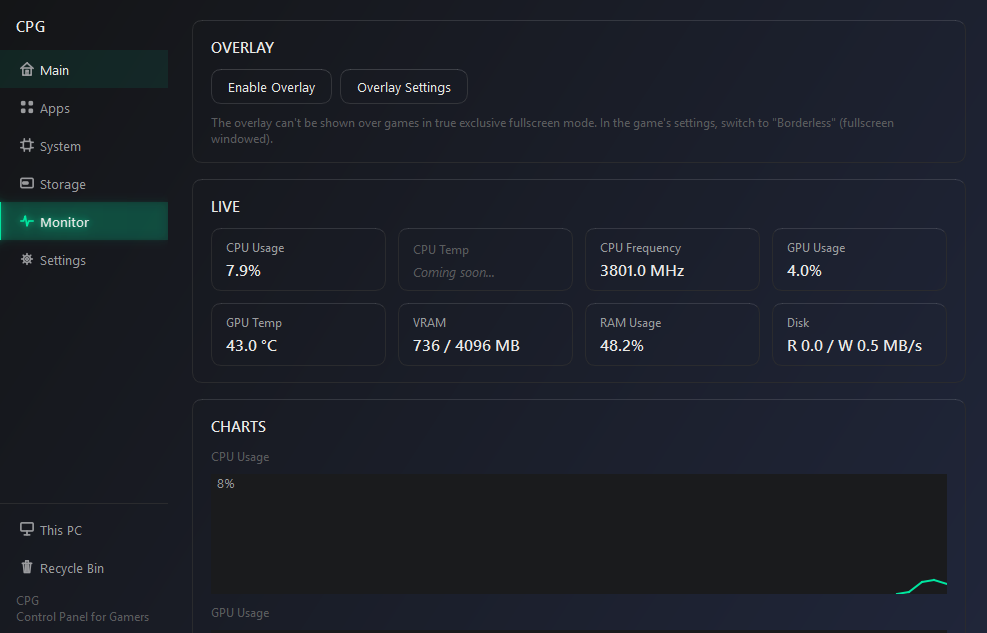Click the GPU Usage 4.0% value
Image resolution: width=987 pixels, height=633 pixels.
click(804, 271)
